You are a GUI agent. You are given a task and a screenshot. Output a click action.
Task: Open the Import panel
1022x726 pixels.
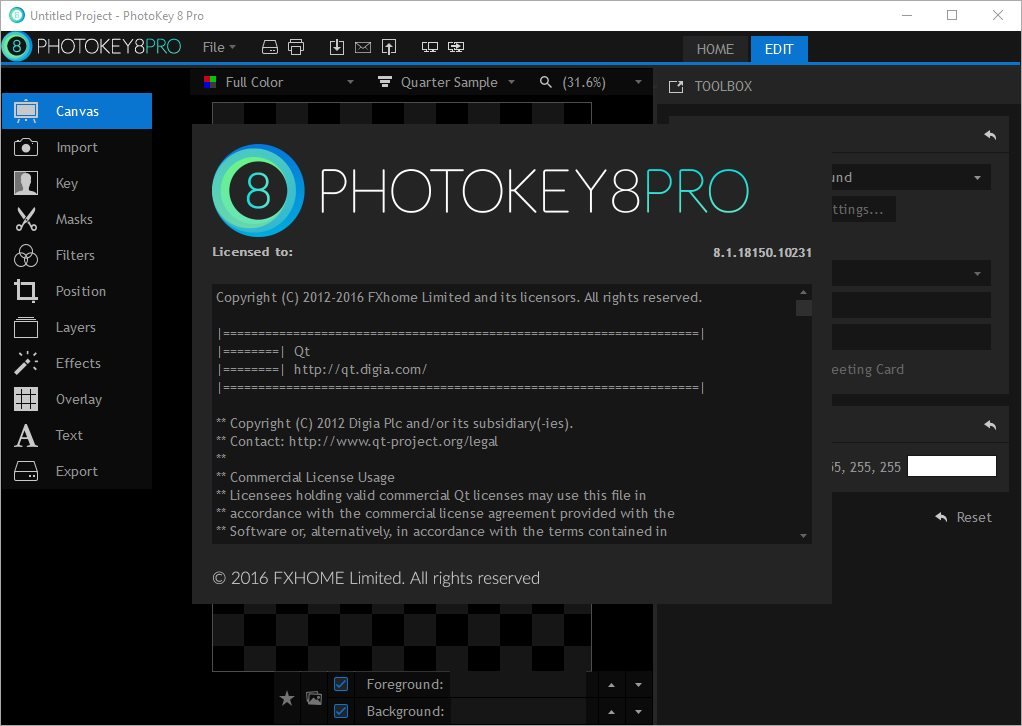pos(77,147)
